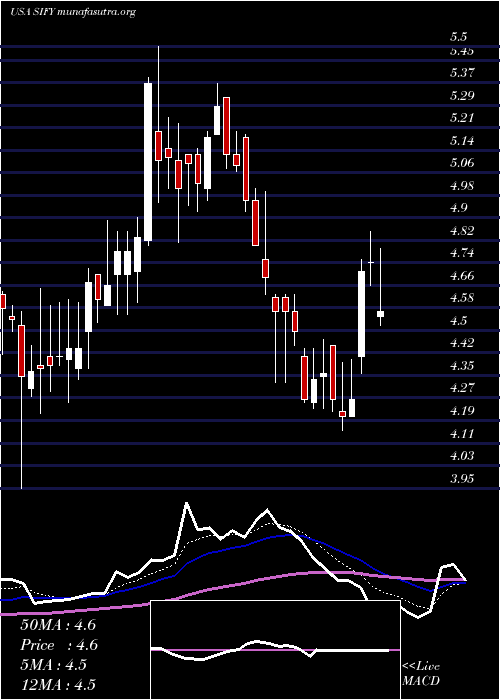
Task: Click inside the Live MACD inset chart
Action: point(275,650)
